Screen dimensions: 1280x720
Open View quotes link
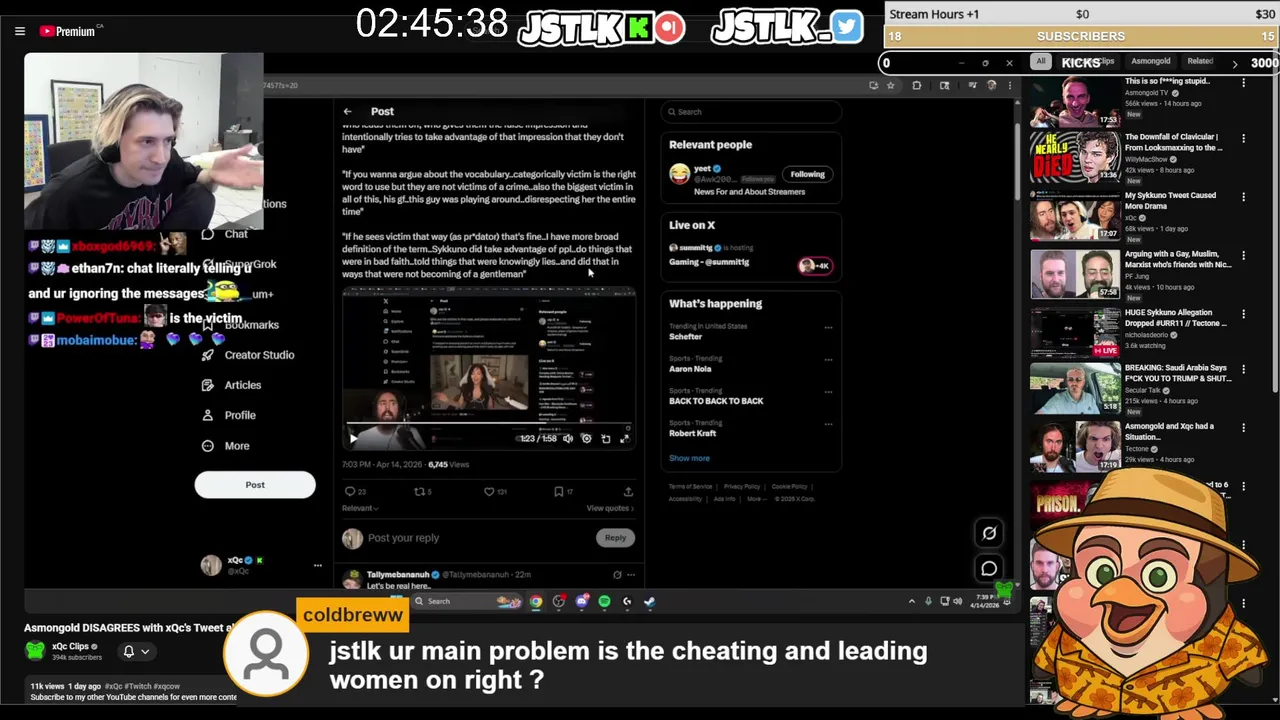(609, 508)
